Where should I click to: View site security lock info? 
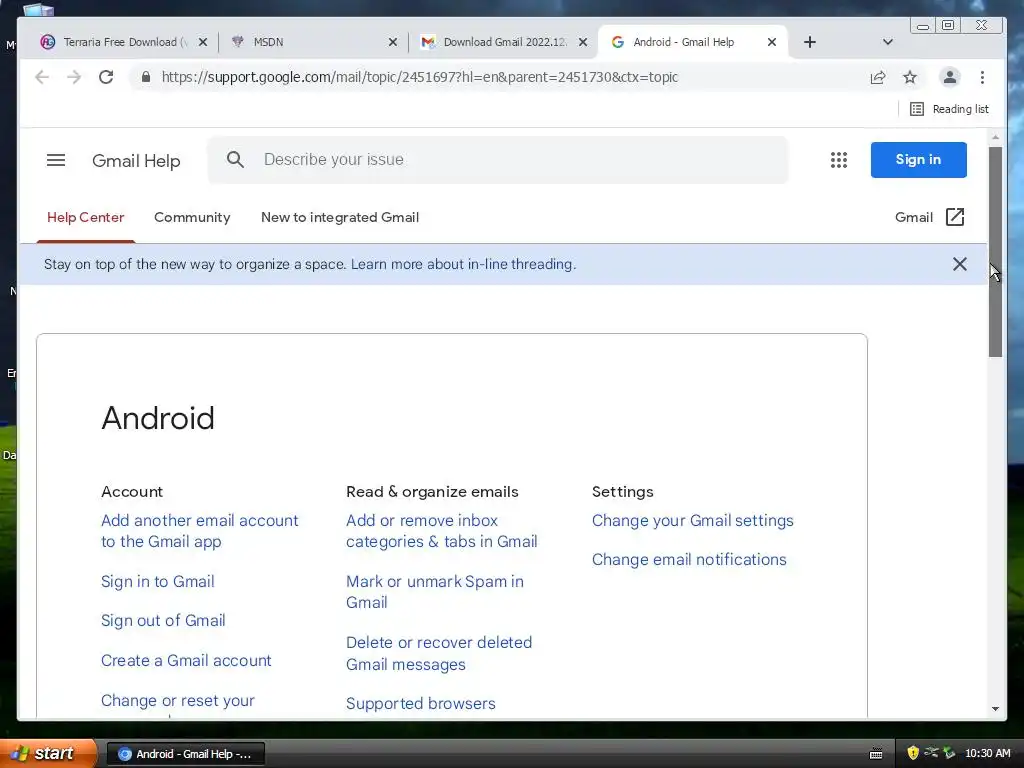pos(146,77)
